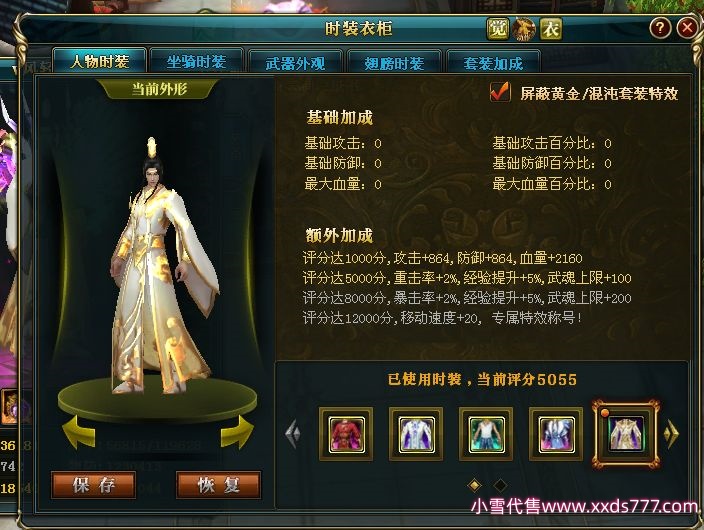704x530 pixels.
Task: Go to second page indicator dot
Action: (500, 485)
